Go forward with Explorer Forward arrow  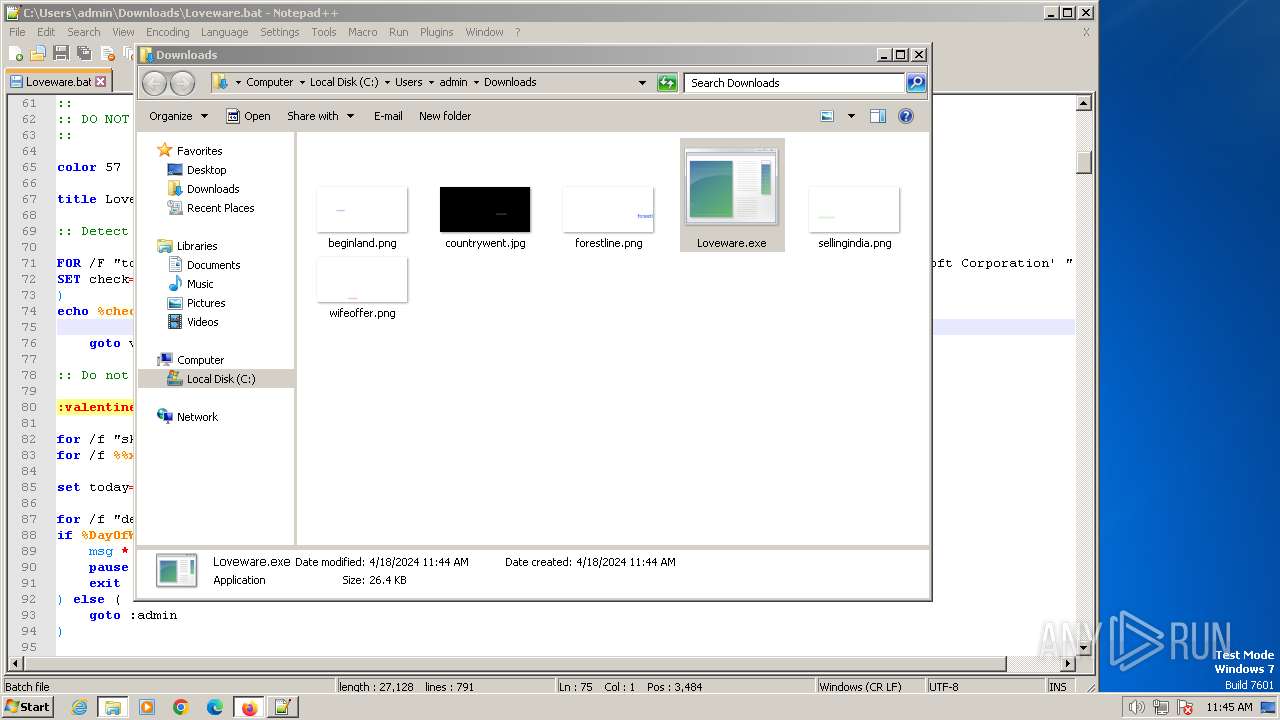(x=182, y=83)
